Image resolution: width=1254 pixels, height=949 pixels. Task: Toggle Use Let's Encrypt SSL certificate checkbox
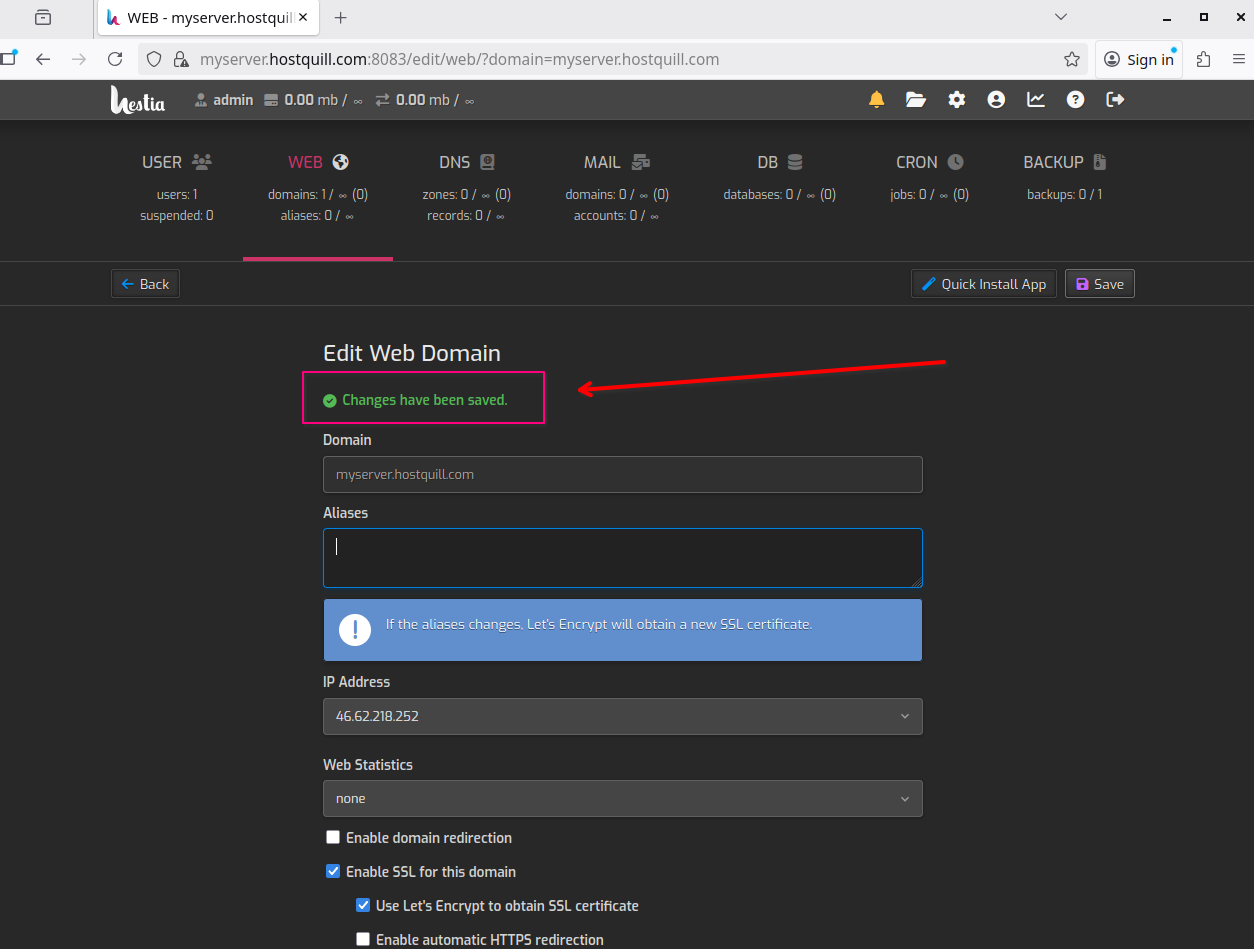tap(364, 906)
